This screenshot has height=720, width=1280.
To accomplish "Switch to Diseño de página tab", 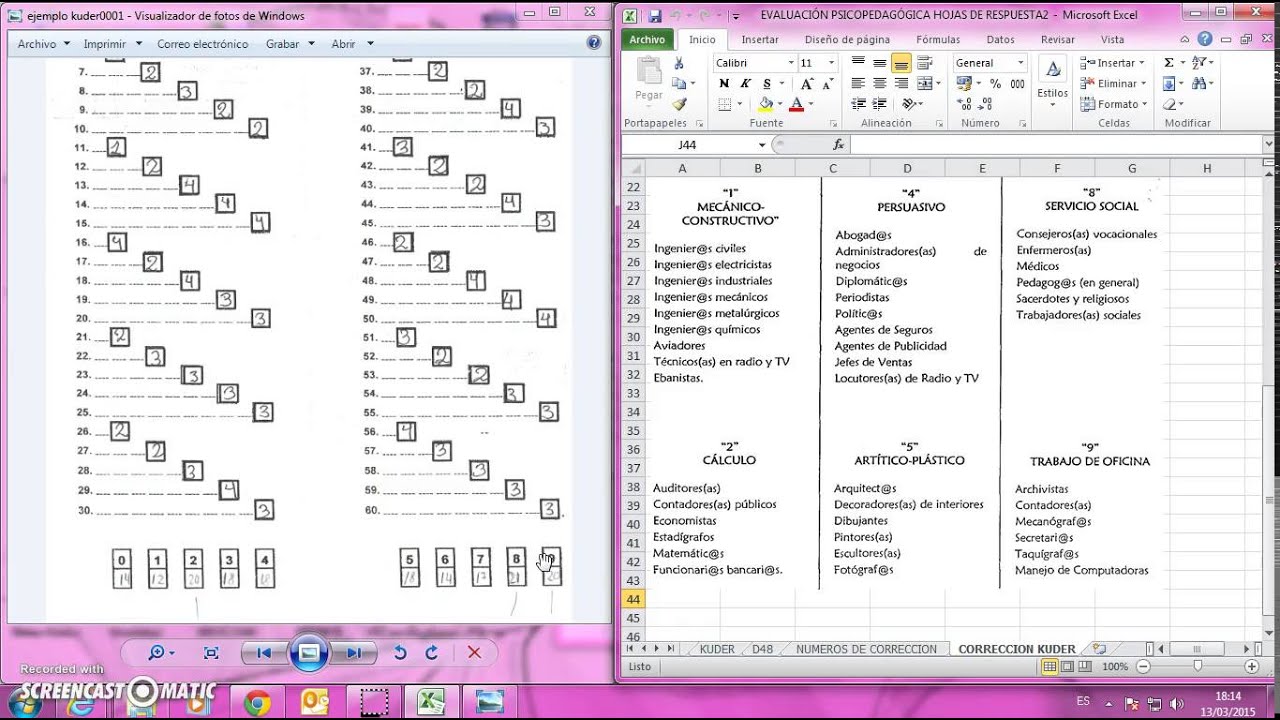I will [847, 39].
